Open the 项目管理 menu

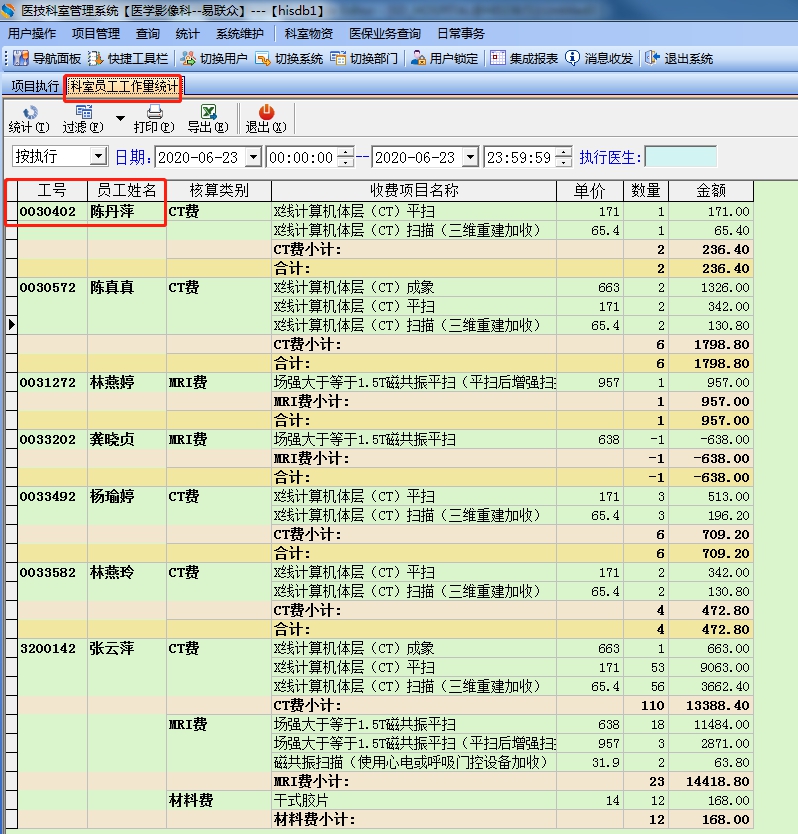coord(96,34)
